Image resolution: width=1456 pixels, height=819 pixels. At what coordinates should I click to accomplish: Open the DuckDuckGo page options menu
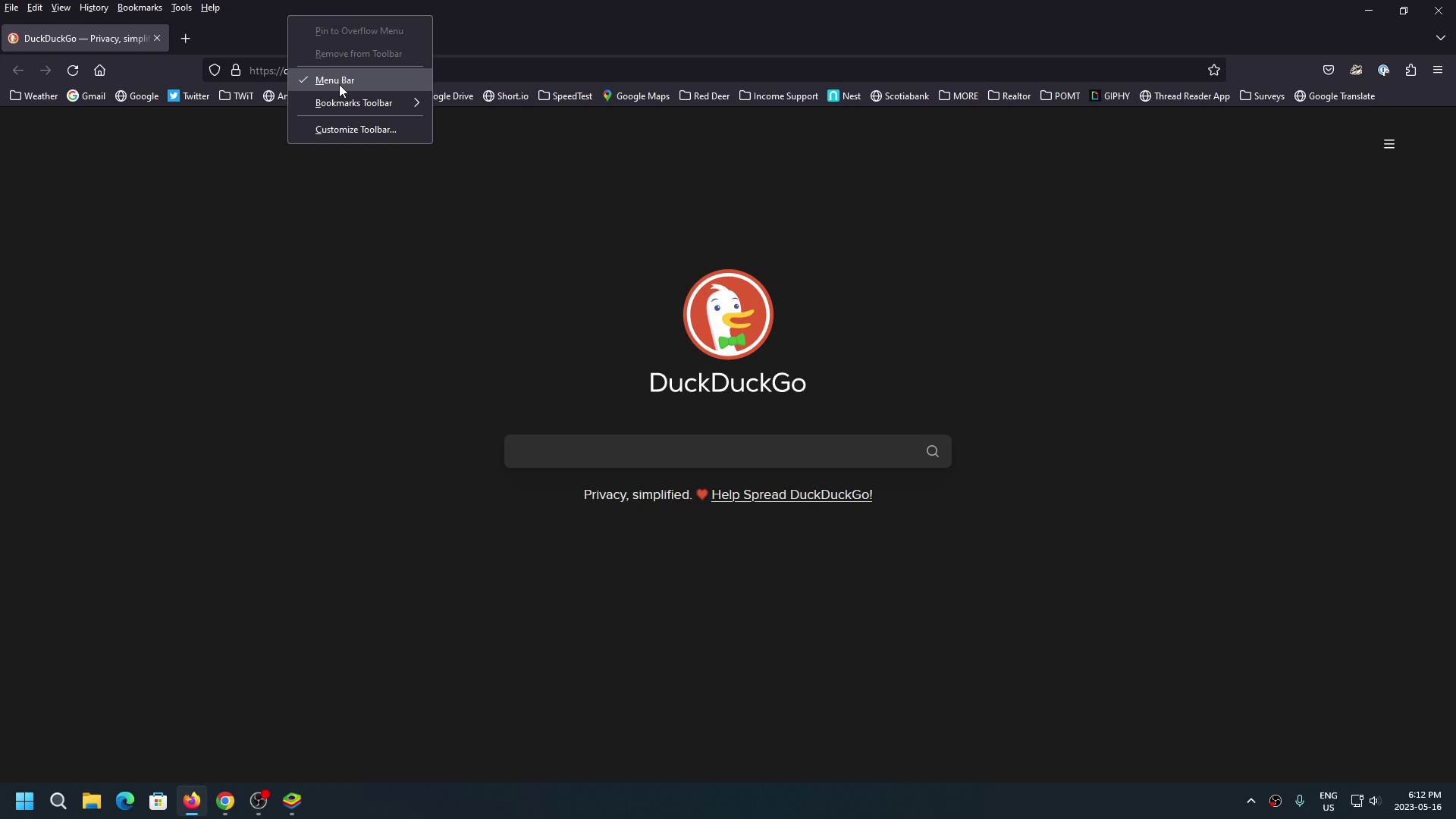tap(1389, 143)
